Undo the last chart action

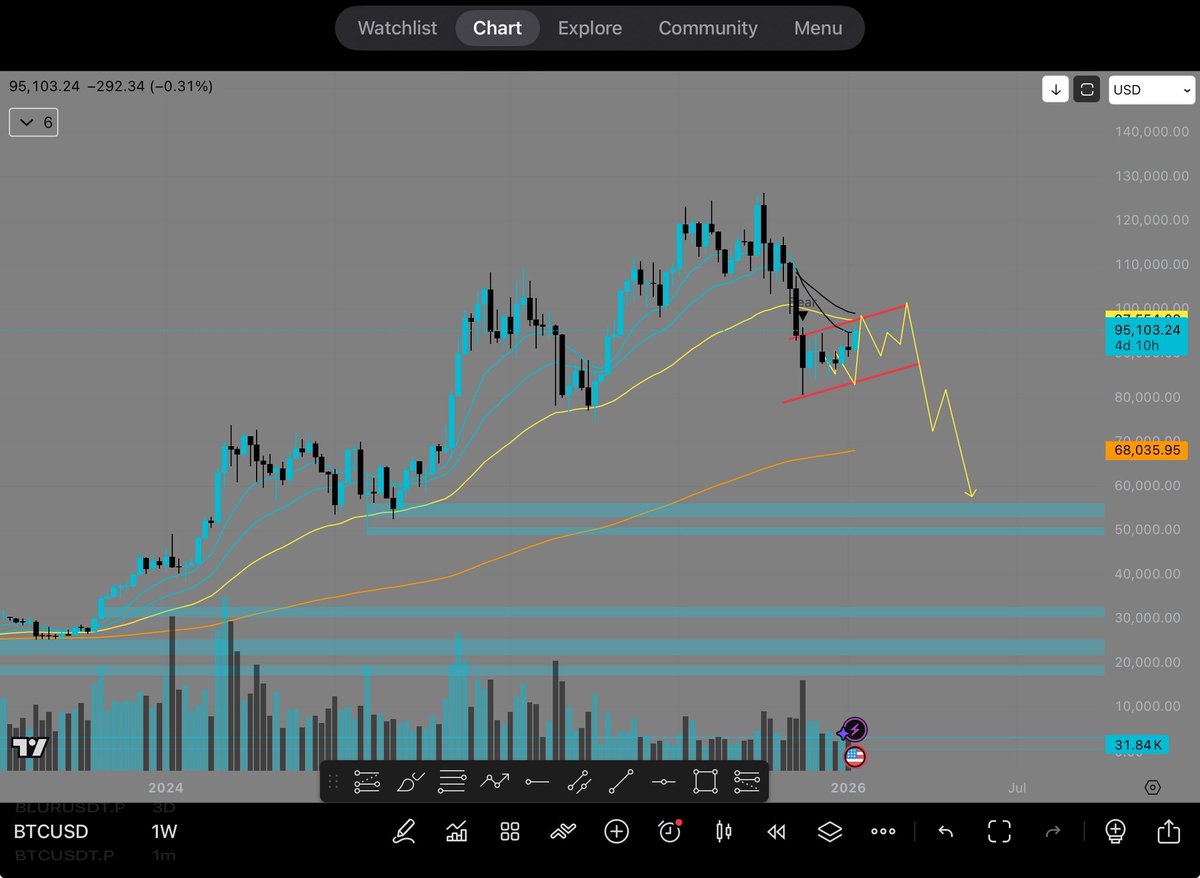click(x=945, y=831)
